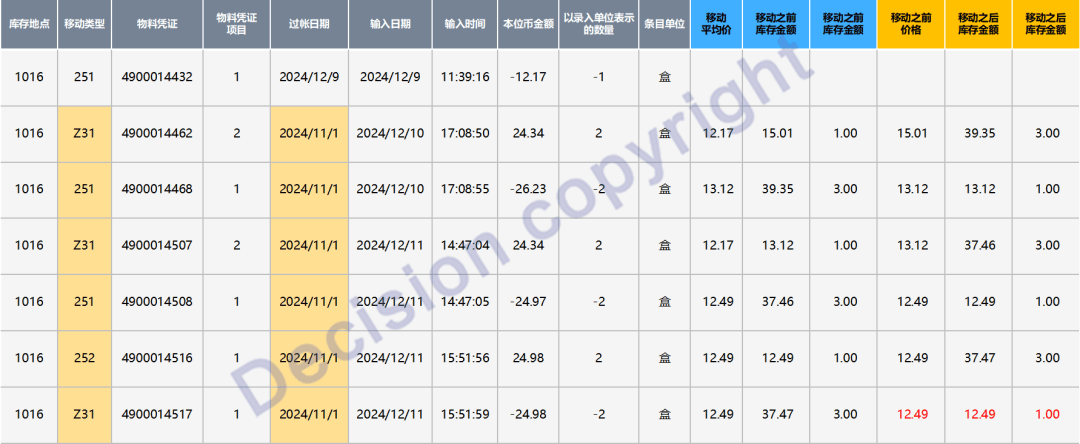Click the 移动类型 column header

pyautogui.click(x=84, y=23)
